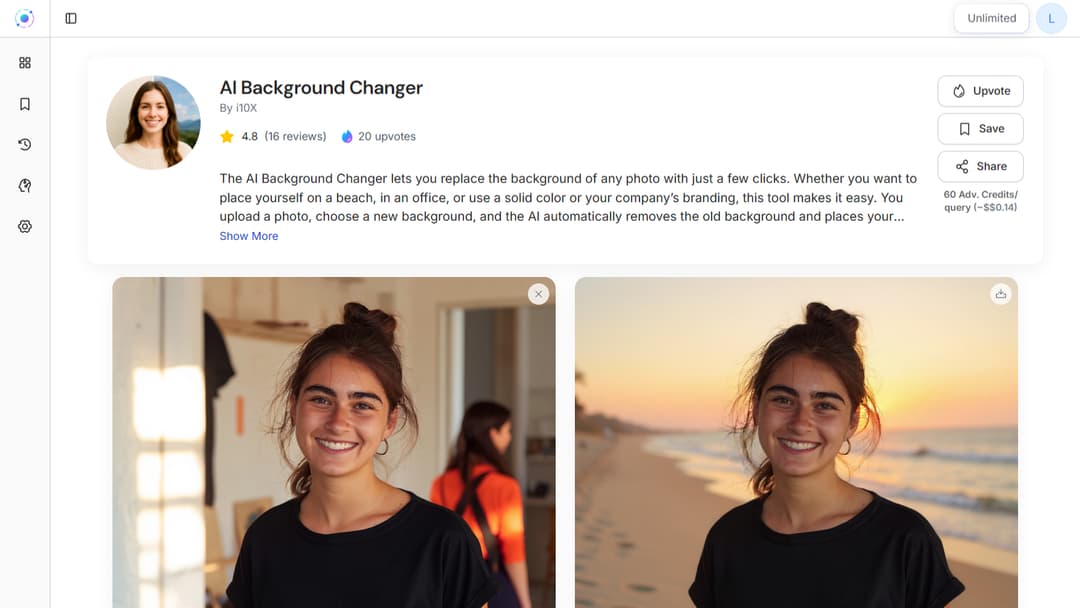Open the beach background result image
1080x608 pixels.
point(796,450)
